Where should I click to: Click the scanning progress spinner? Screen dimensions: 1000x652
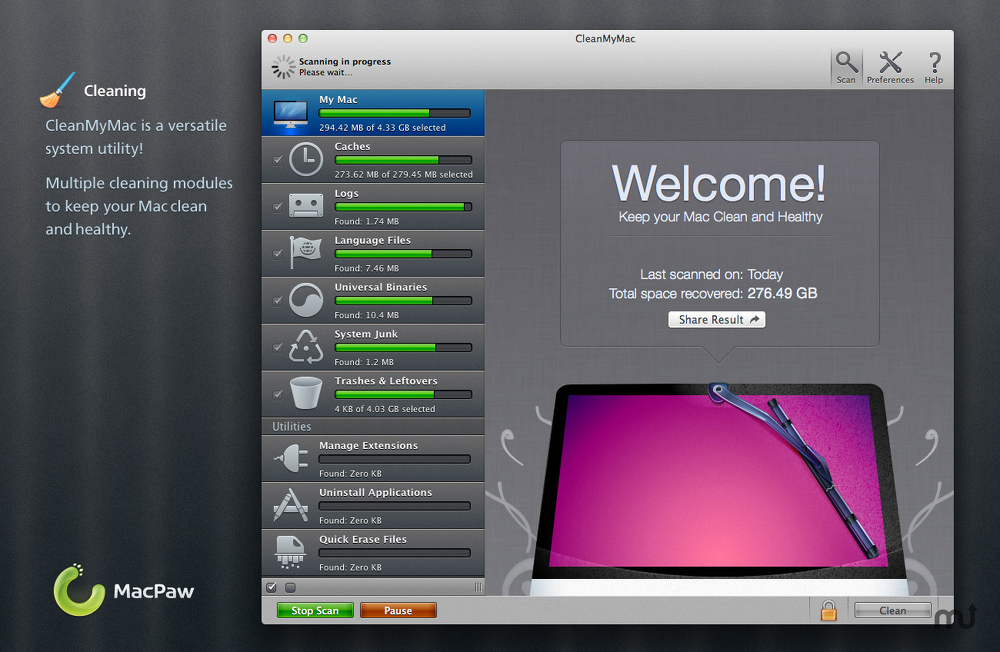coord(283,66)
